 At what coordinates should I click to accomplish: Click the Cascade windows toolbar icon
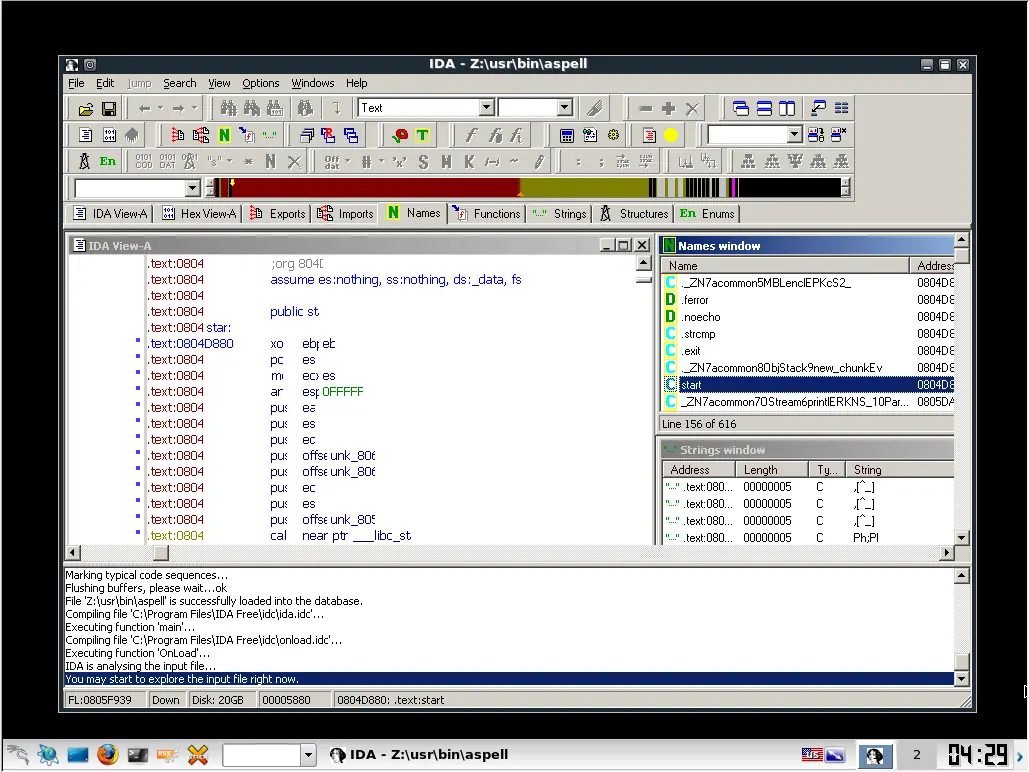tap(741, 108)
